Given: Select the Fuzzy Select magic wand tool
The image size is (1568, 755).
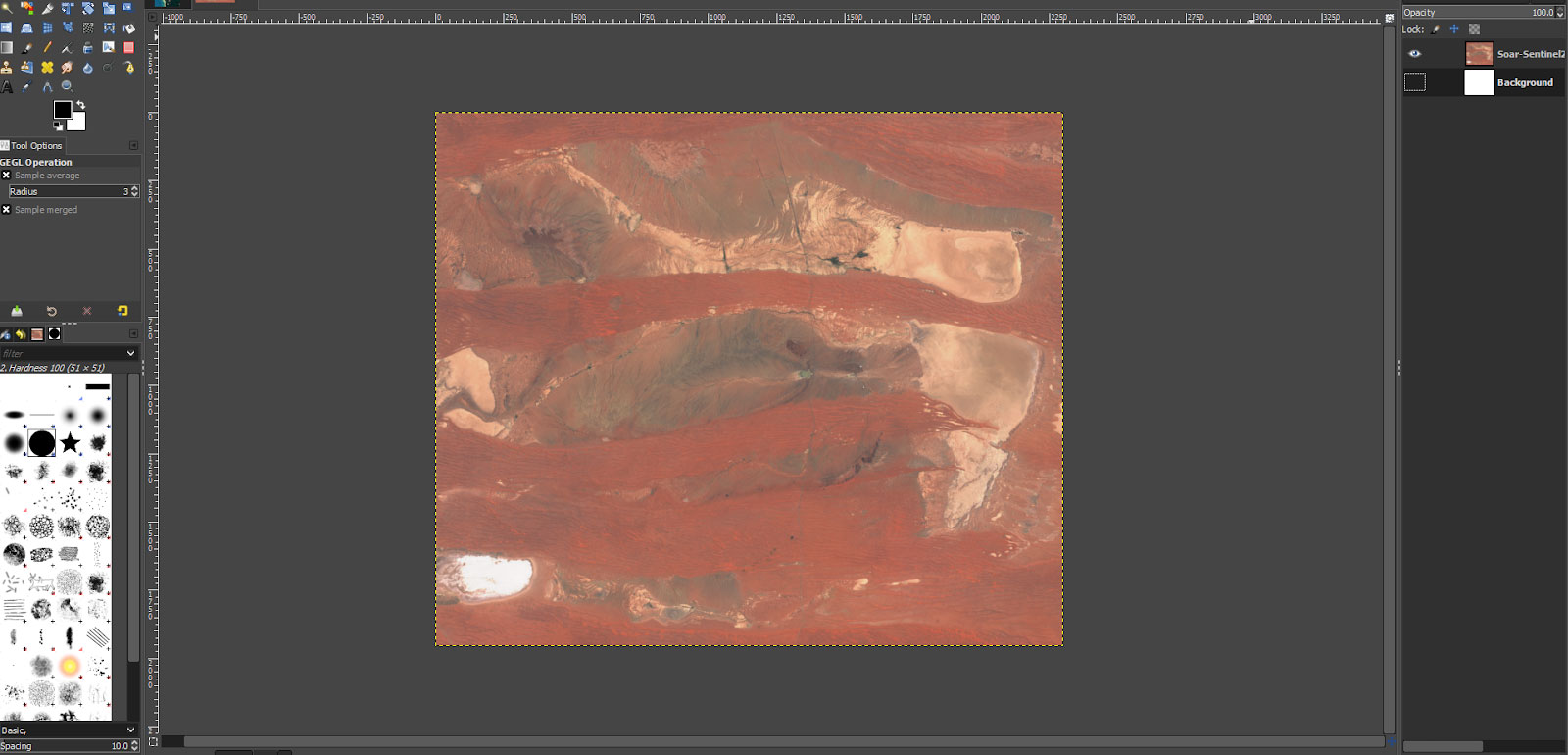Looking at the screenshot, I should point(7,8).
